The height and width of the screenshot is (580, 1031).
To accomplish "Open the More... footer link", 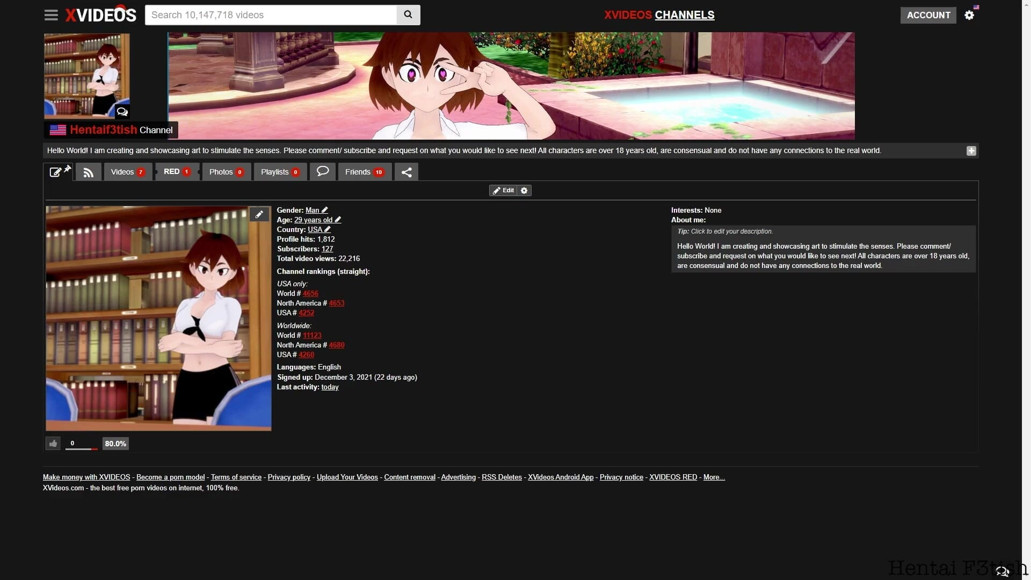I will pos(714,477).
